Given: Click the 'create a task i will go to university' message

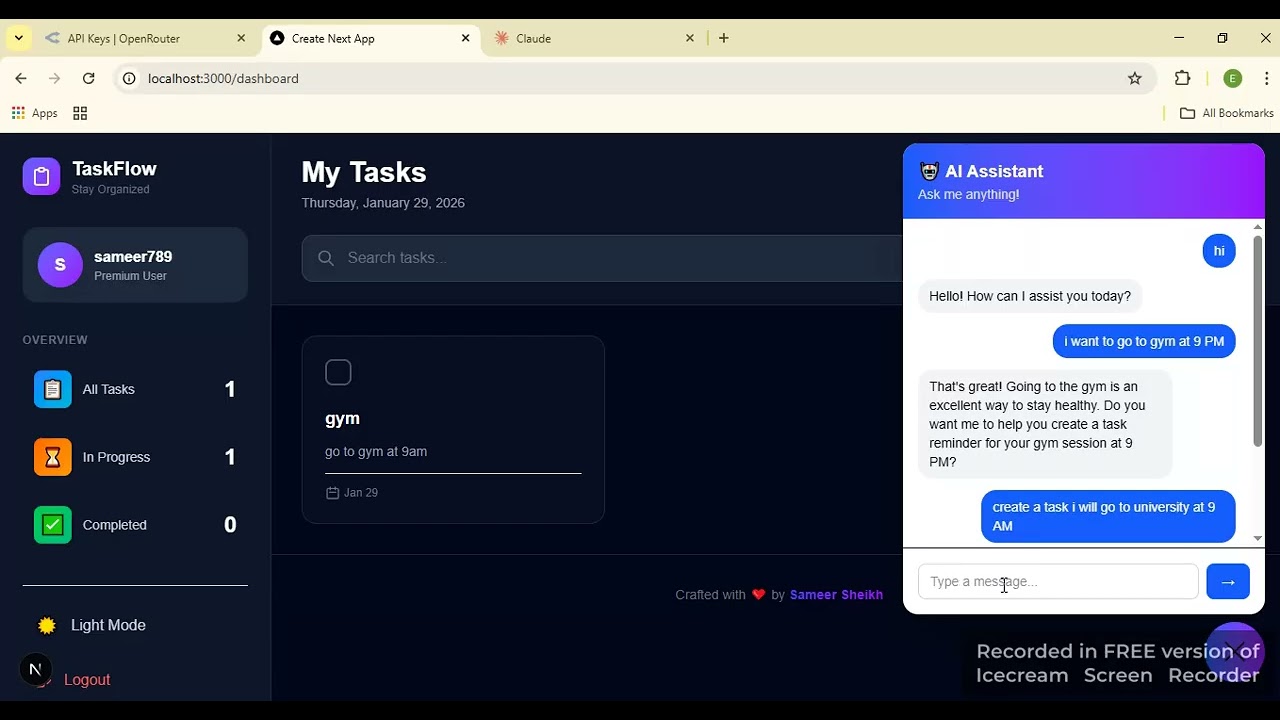Looking at the screenshot, I should [x=1108, y=517].
